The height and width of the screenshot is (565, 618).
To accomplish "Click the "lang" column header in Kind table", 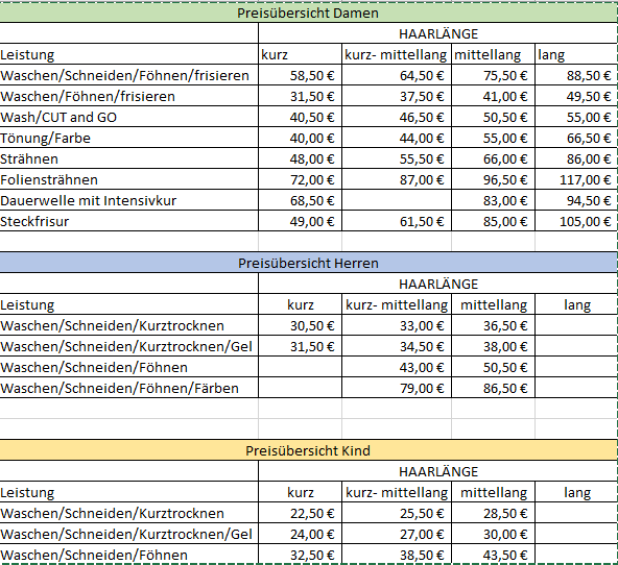I will tap(577, 493).
